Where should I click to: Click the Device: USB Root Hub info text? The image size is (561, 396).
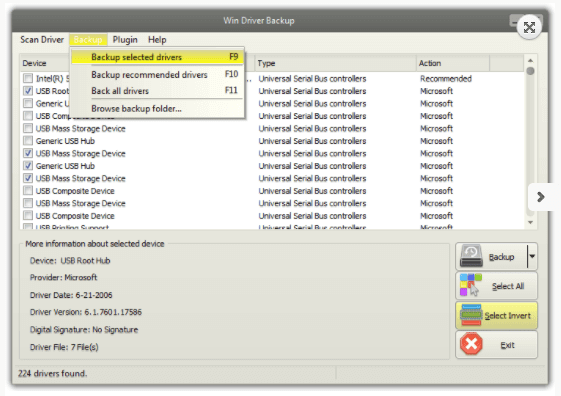click(70, 260)
